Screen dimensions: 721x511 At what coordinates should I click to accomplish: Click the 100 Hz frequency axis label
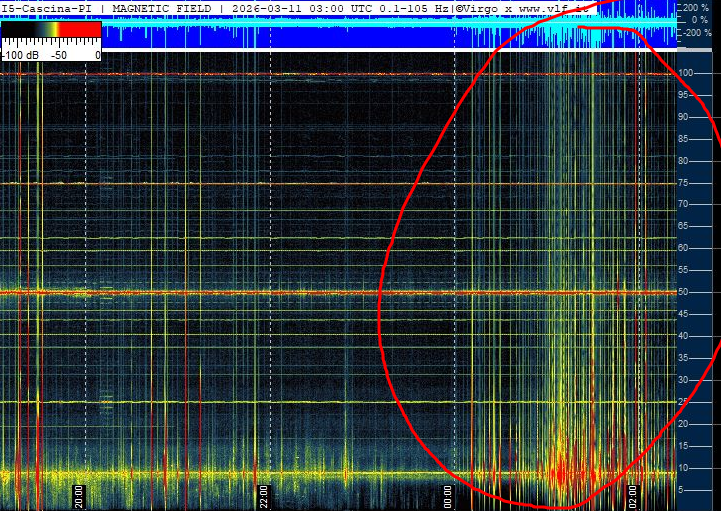coord(687,73)
